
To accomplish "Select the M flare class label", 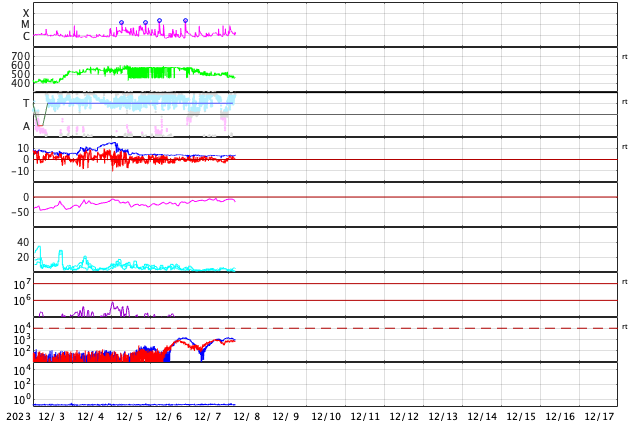I will pyautogui.click(x=25, y=25).
